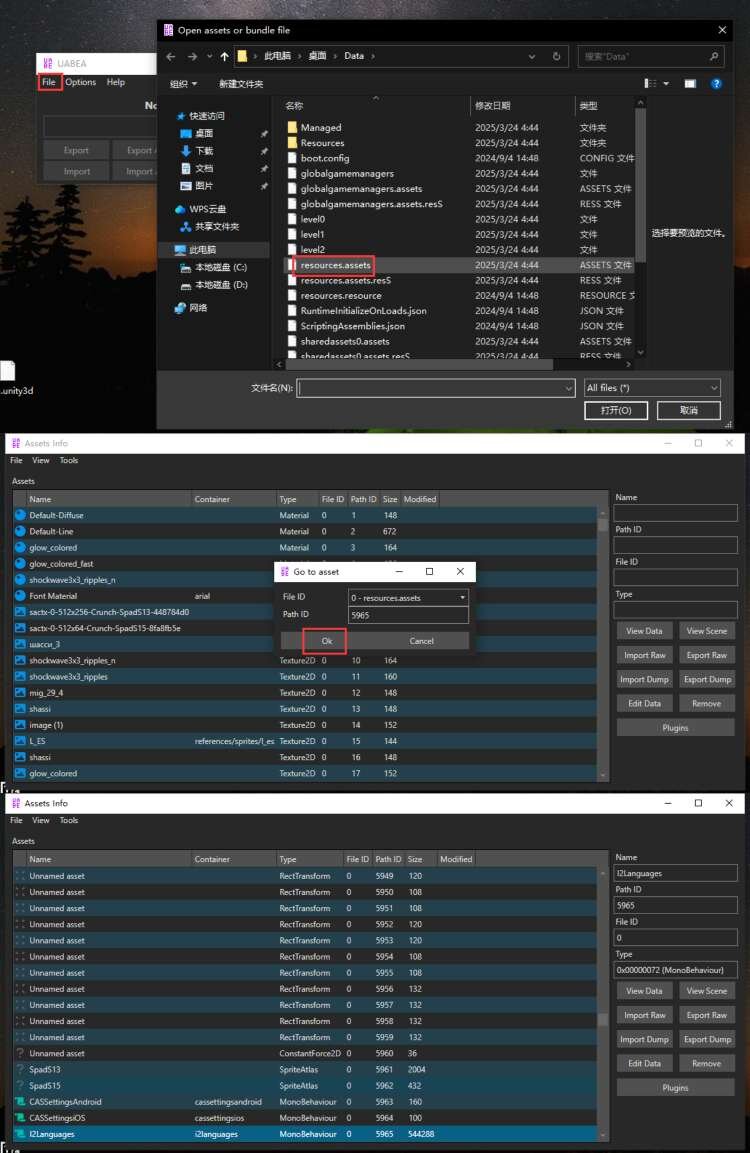
Task: Click Export Dump beside the I2Languages details
Action: click(707, 1040)
